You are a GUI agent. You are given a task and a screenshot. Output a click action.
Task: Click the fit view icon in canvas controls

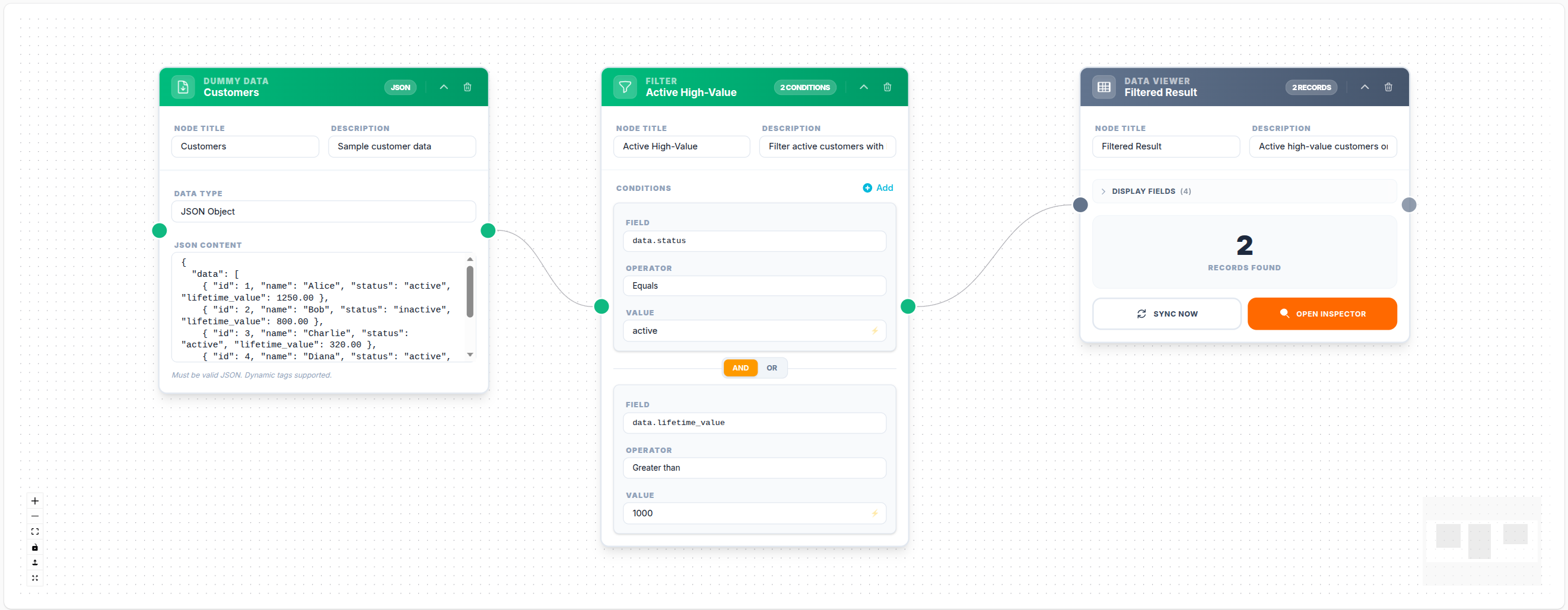click(x=34, y=531)
